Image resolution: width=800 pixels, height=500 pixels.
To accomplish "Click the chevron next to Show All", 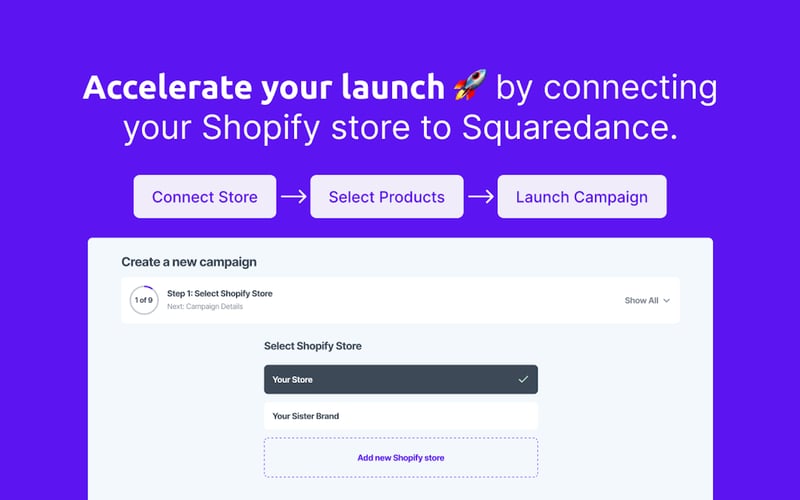I will 666,301.
